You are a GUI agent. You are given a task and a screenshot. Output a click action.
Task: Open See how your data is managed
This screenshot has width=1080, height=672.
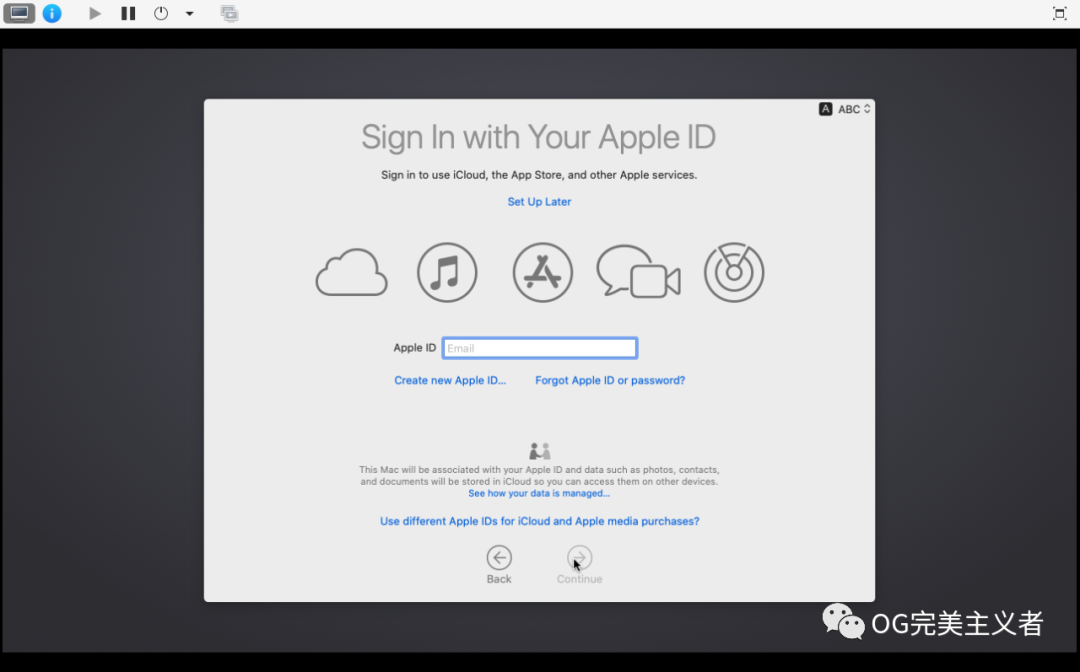point(539,494)
